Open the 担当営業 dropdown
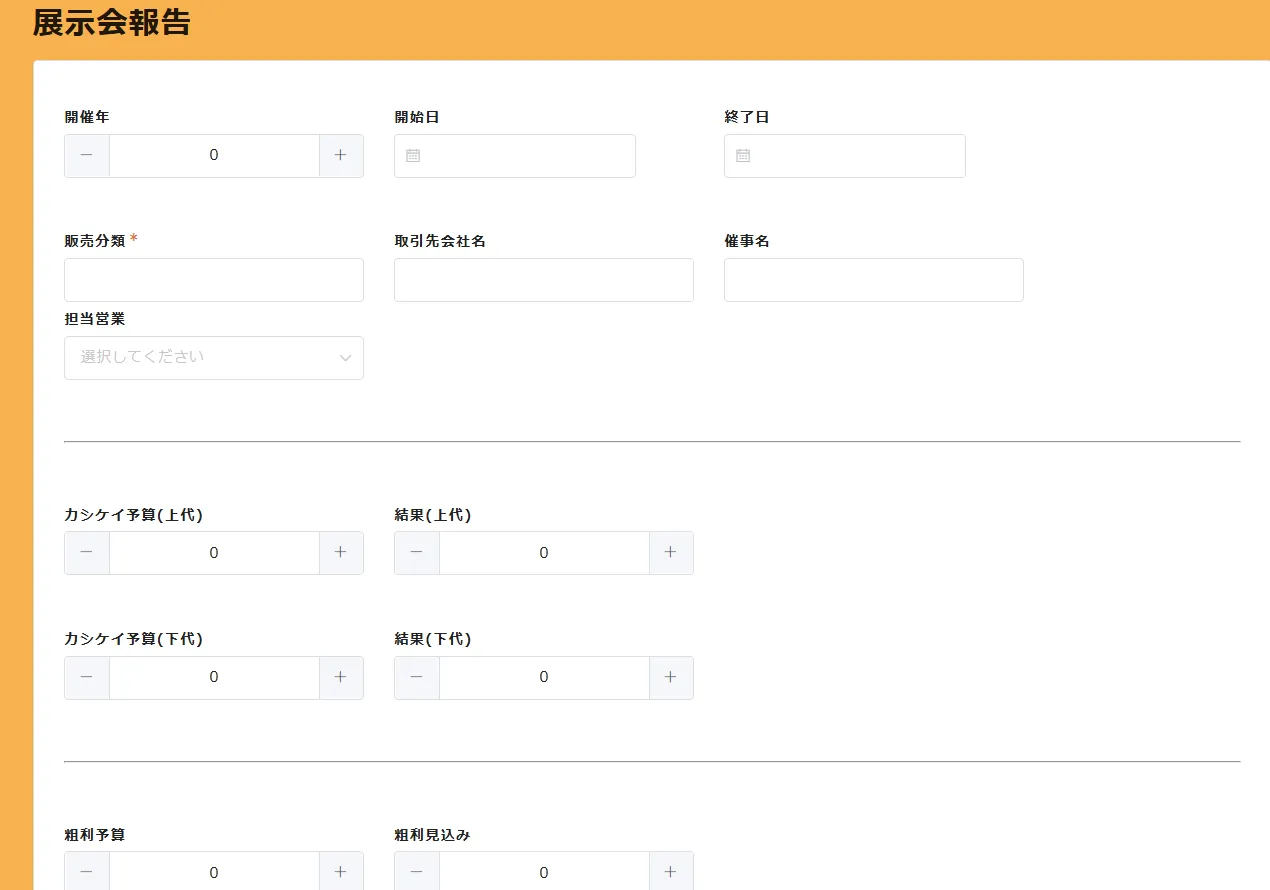Screen dimensions: 1270x890 point(200,358)
